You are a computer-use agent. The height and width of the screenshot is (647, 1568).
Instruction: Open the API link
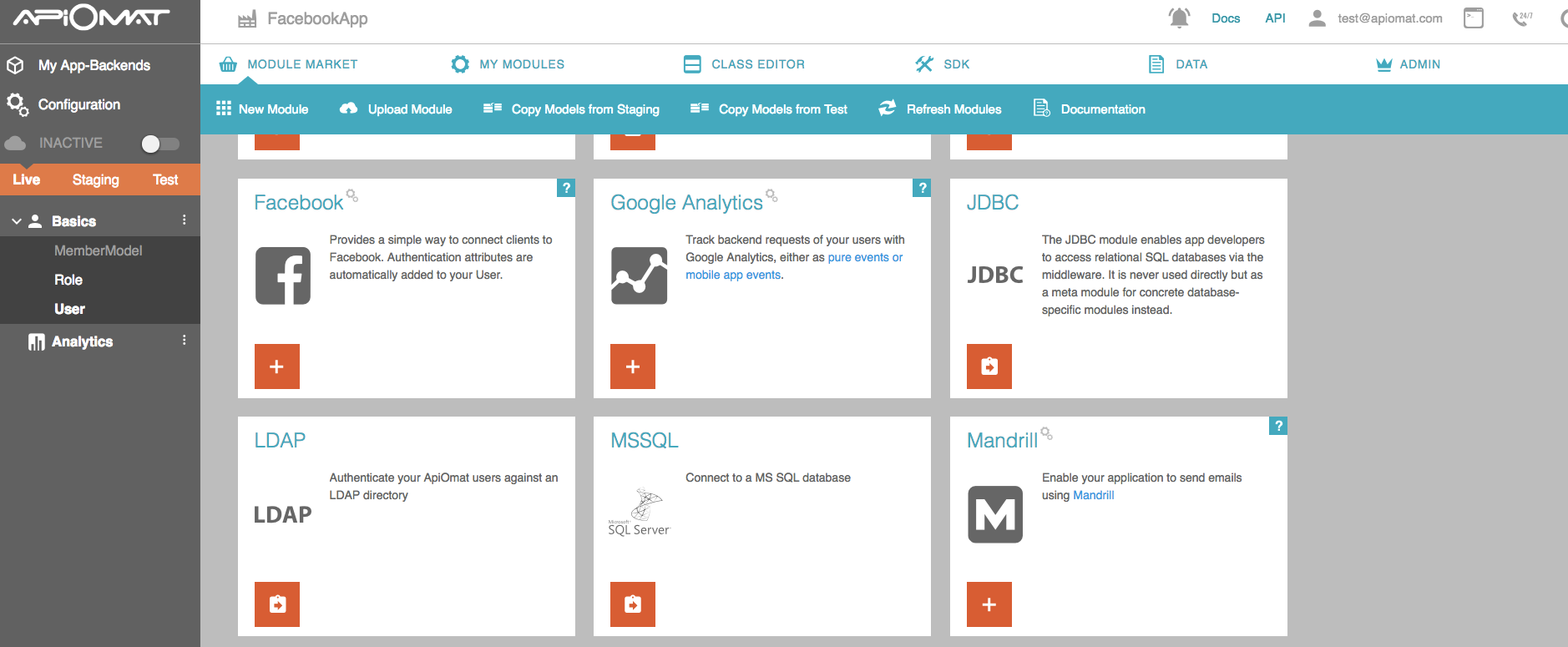(x=1275, y=18)
